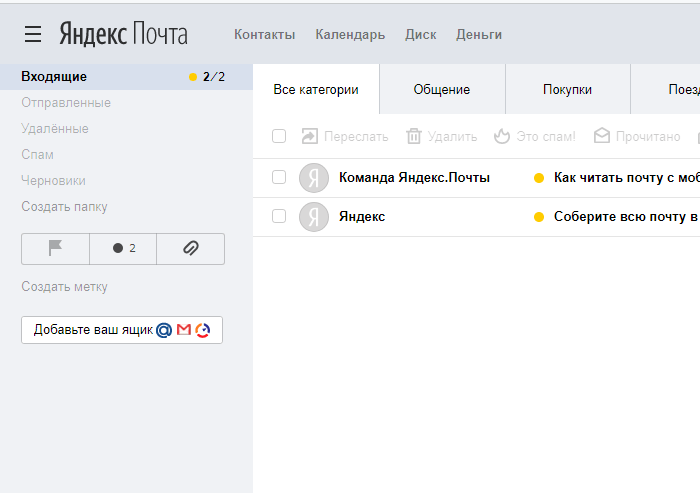Filter unread messages dot button
Screen dimensions: 700x493
point(123,248)
